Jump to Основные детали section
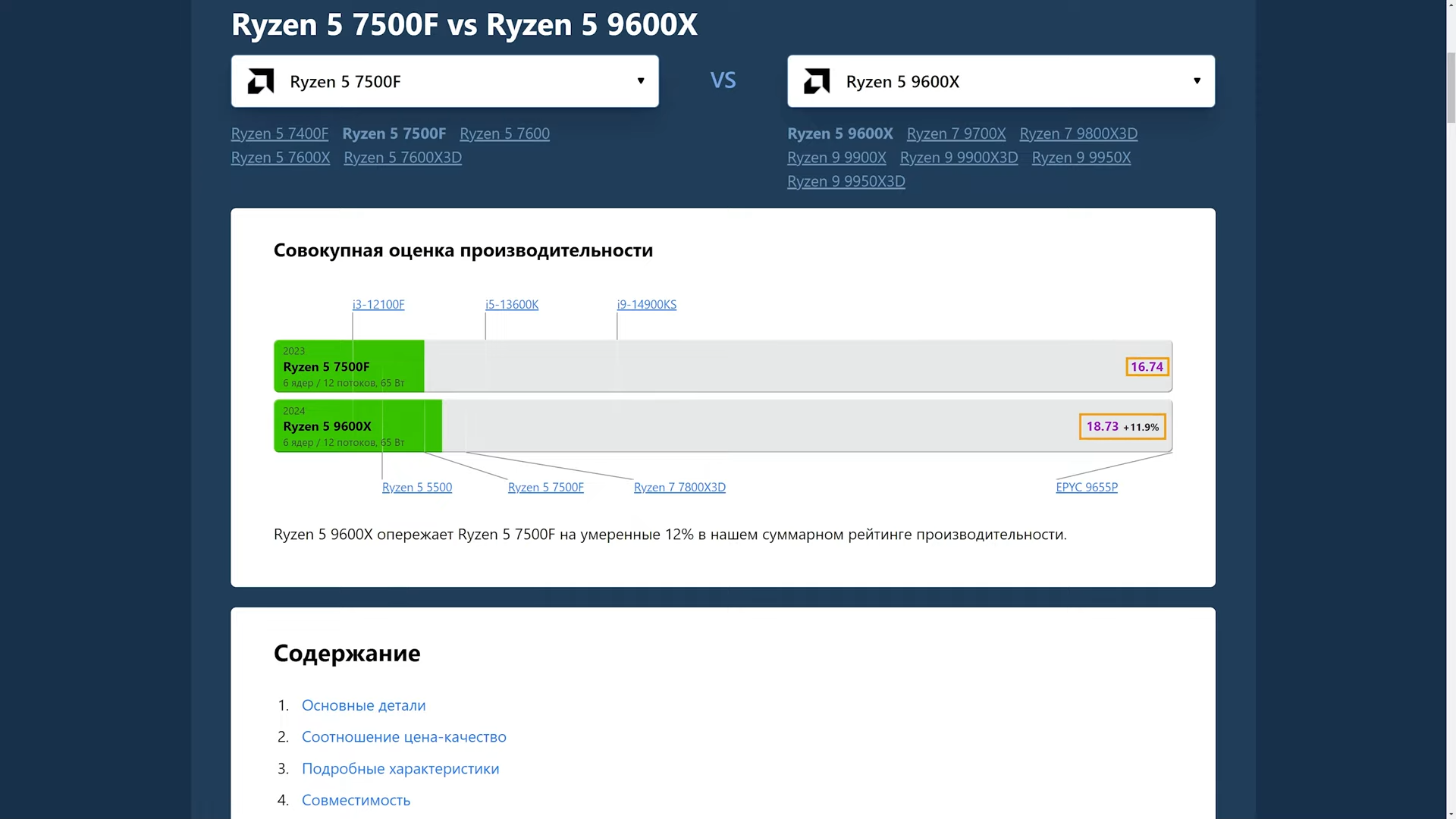Screen dimensions: 1456x819 point(363,705)
